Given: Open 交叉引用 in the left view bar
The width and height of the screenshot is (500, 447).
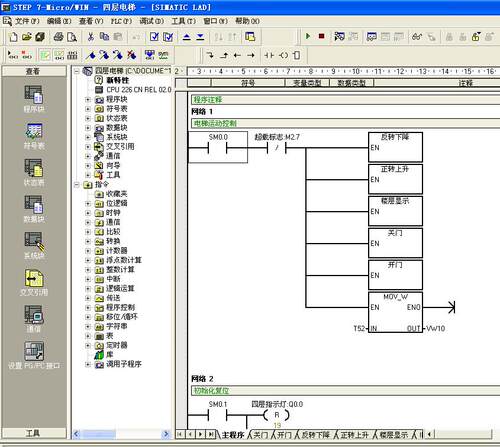Looking at the screenshot, I should [34, 282].
